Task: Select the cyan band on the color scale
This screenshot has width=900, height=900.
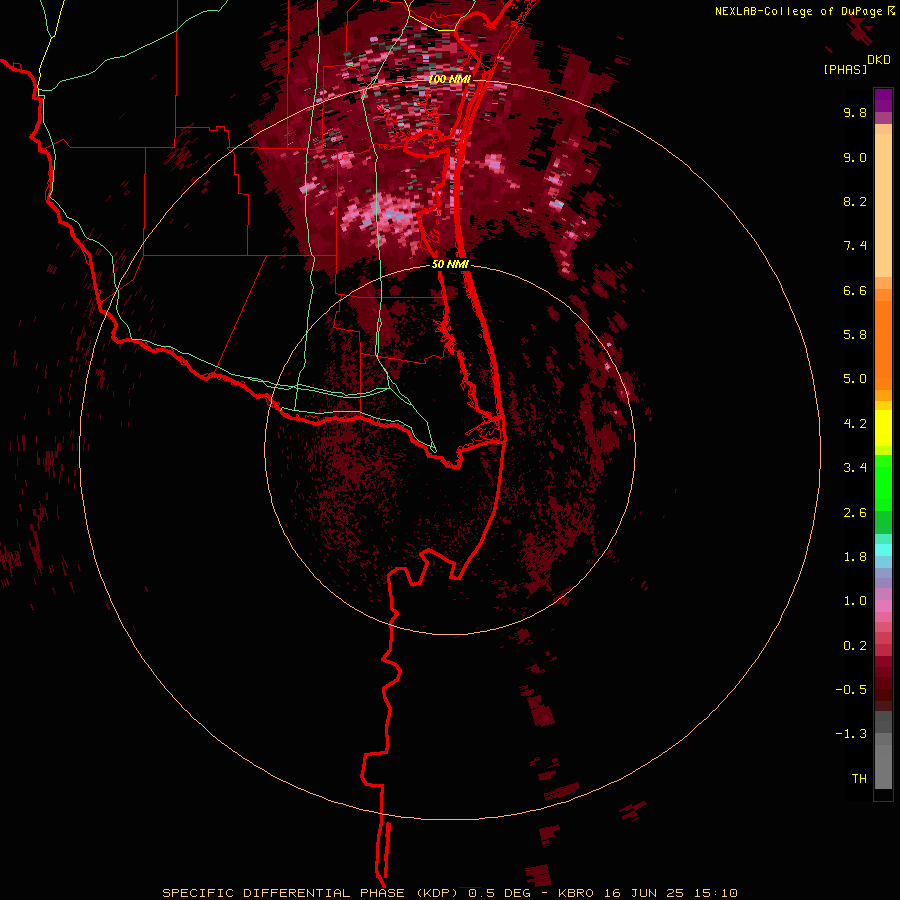Action: coord(883,550)
